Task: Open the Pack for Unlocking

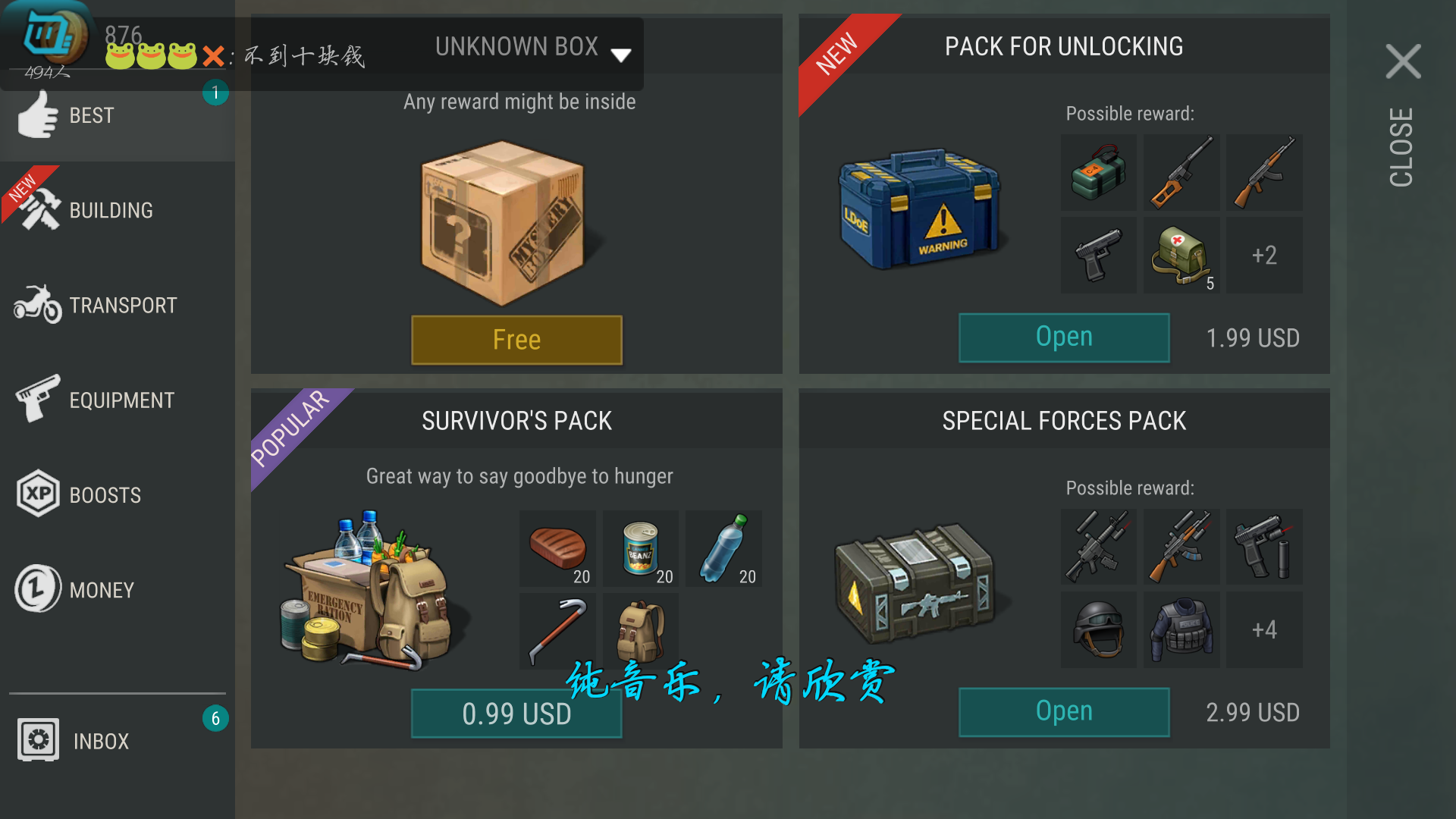Action: 1064,337
